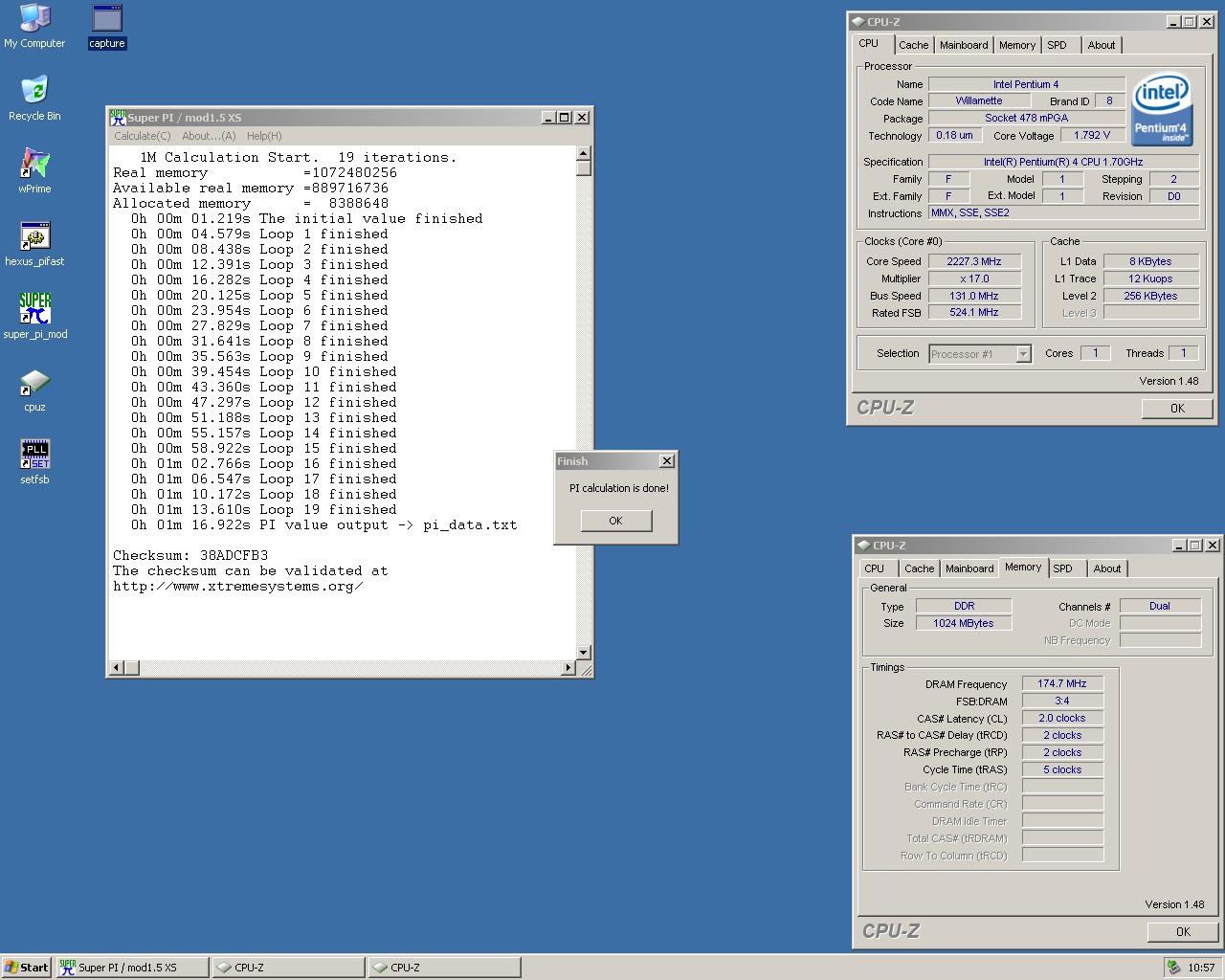Click the Level 2 cache value 256 KBytes

point(1150,296)
